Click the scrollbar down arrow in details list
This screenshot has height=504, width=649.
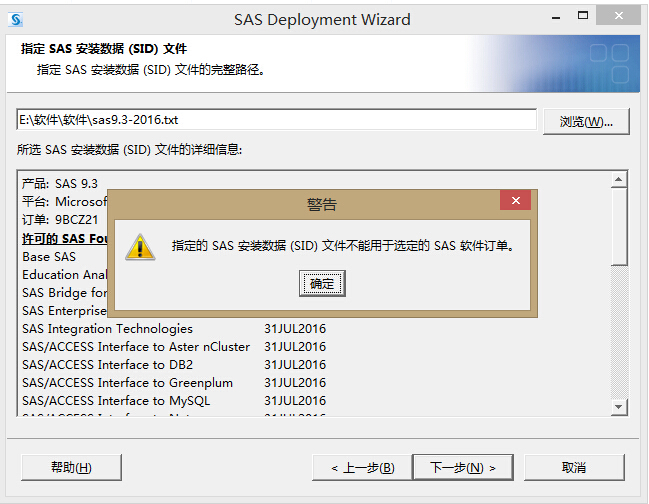point(619,407)
